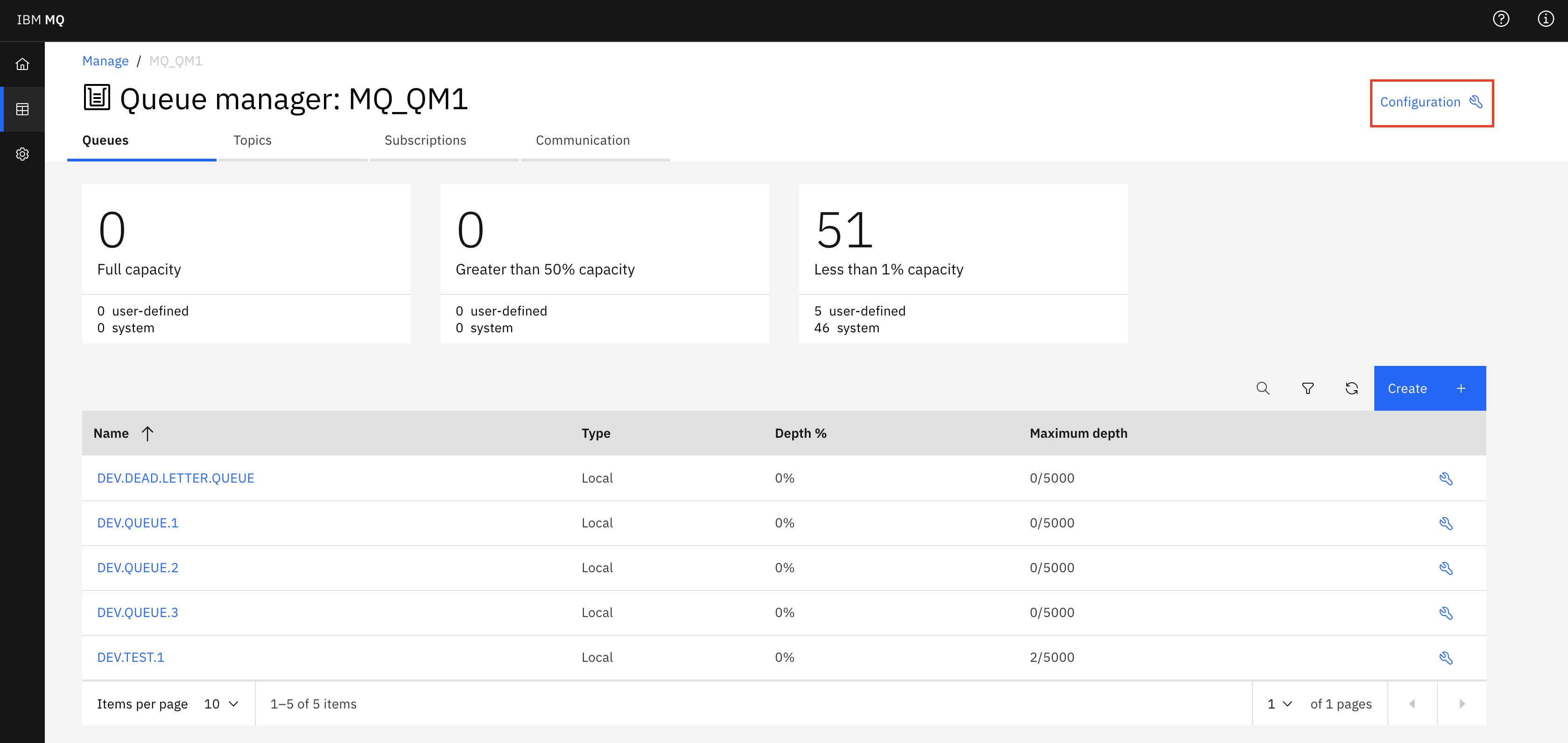The height and width of the screenshot is (743, 1568).
Task: Open wrench settings for DEV.QUEUE.2
Action: click(x=1446, y=568)
